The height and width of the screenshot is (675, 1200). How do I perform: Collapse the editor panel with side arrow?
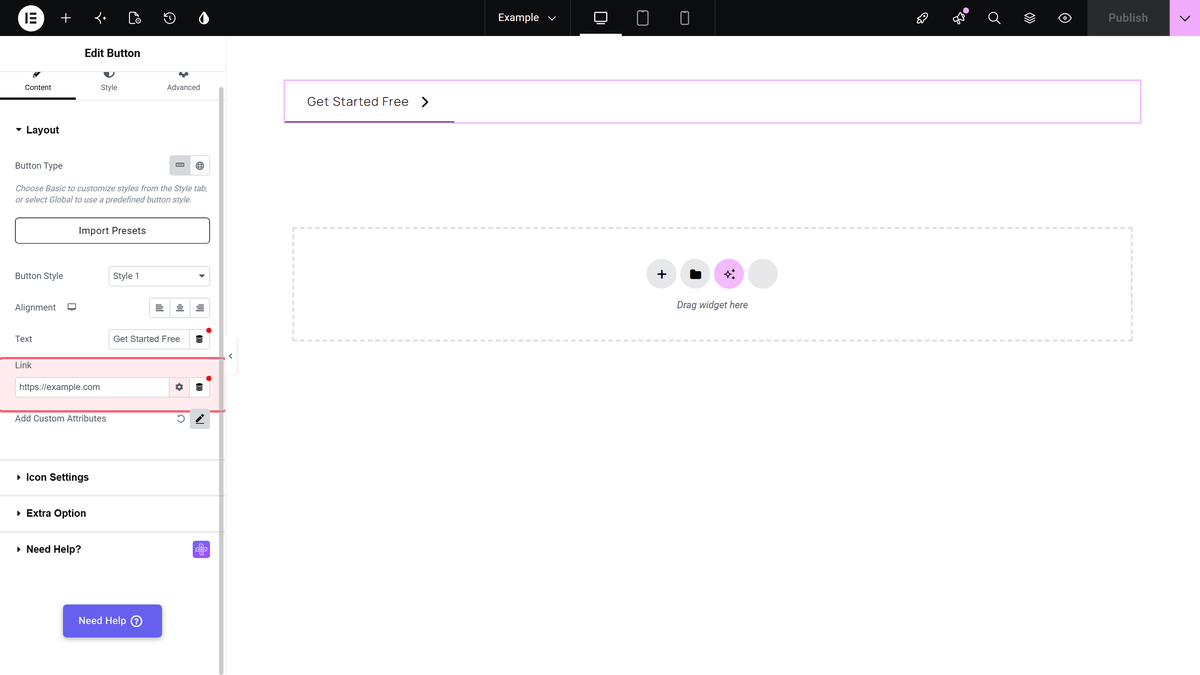[231, 356]
